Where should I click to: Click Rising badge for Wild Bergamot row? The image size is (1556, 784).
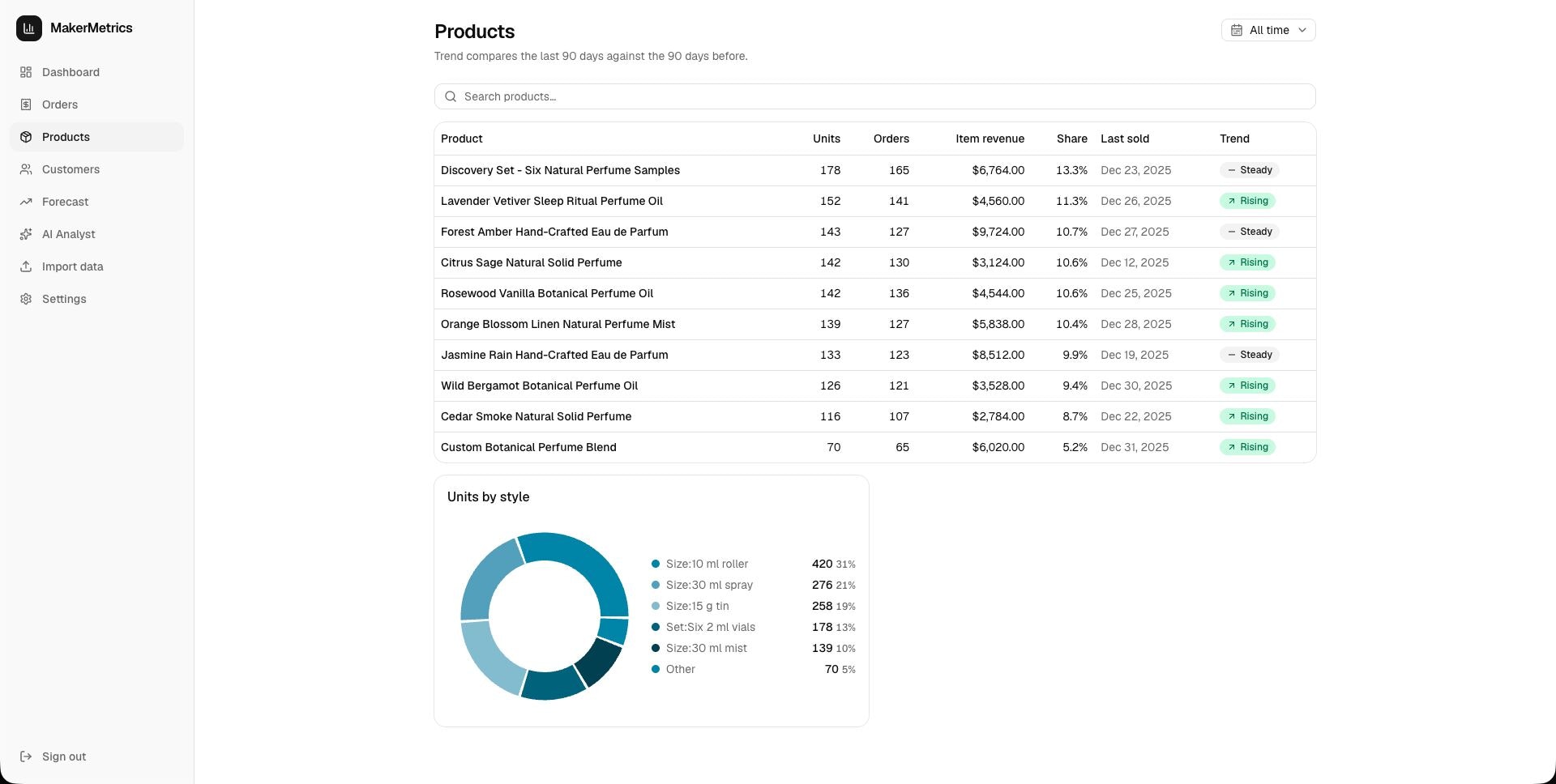(x=1247, y=386)
